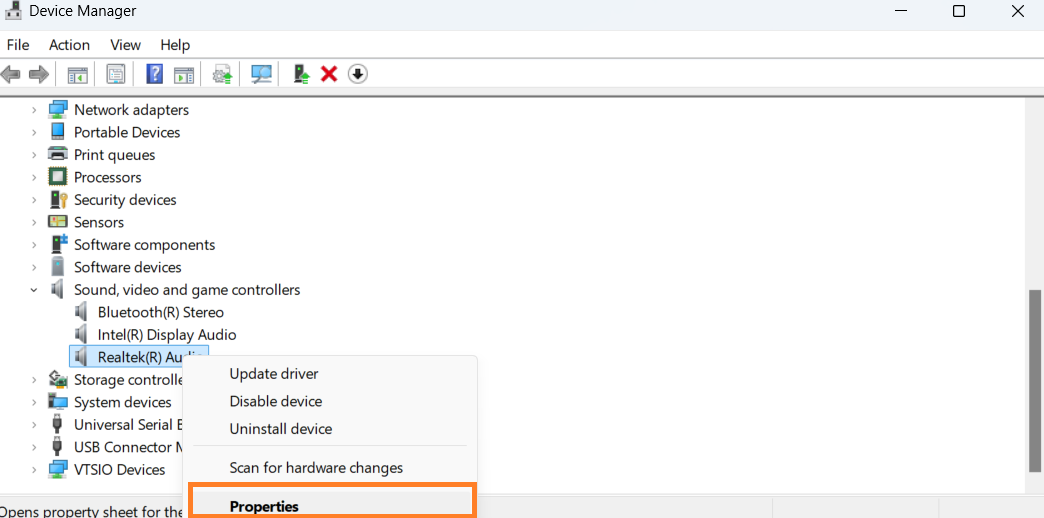Click the download arrow toolbar icon
The width and height of the screenshot is (1044, 518).
tap(358, 74)
